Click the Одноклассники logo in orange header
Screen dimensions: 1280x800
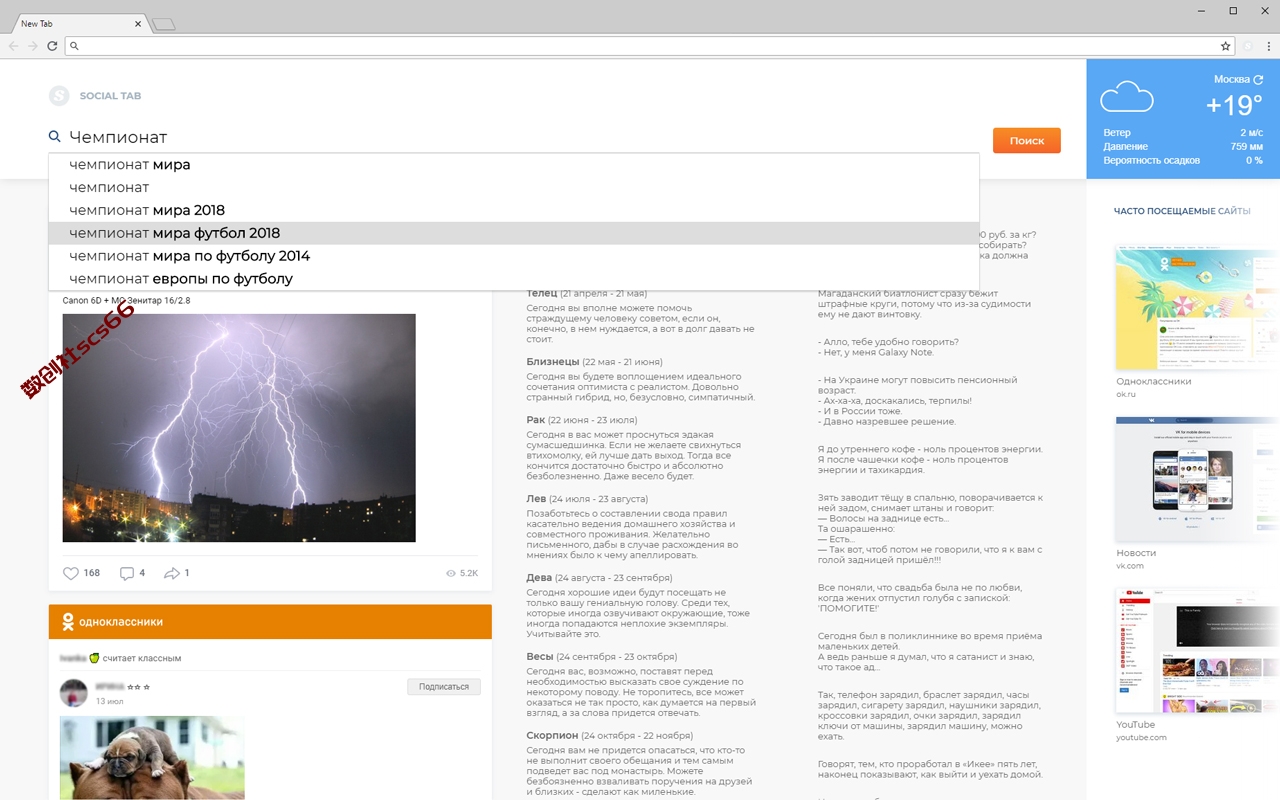68,622
